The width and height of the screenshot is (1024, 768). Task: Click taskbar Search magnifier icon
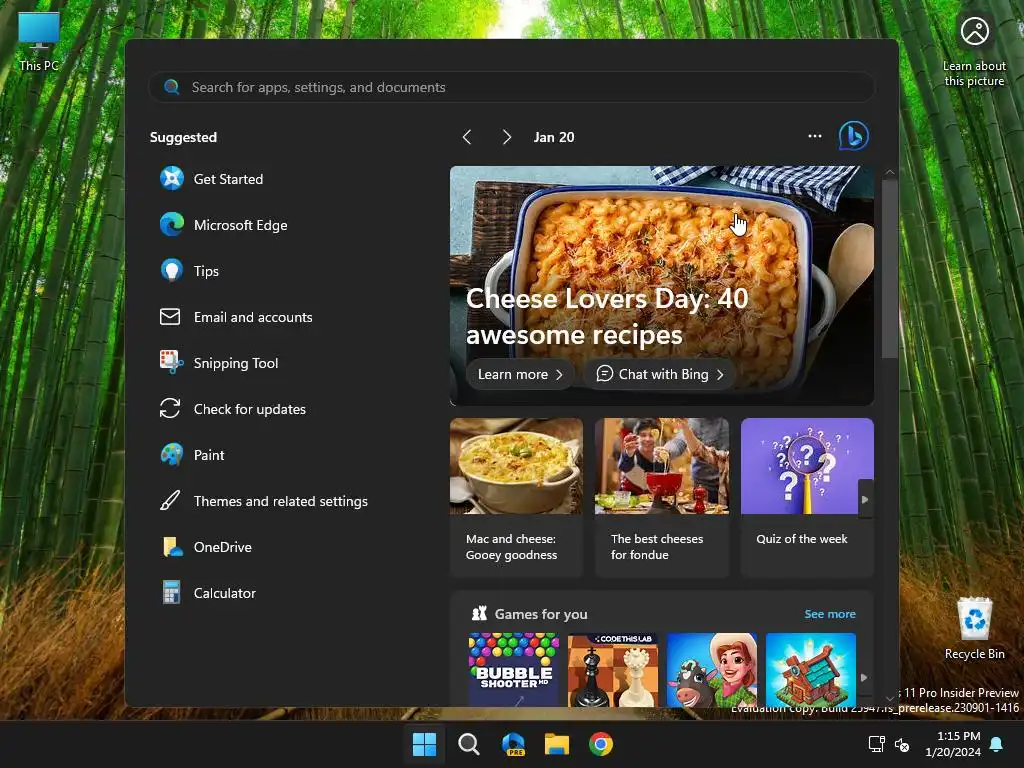[x=468, y=744]
